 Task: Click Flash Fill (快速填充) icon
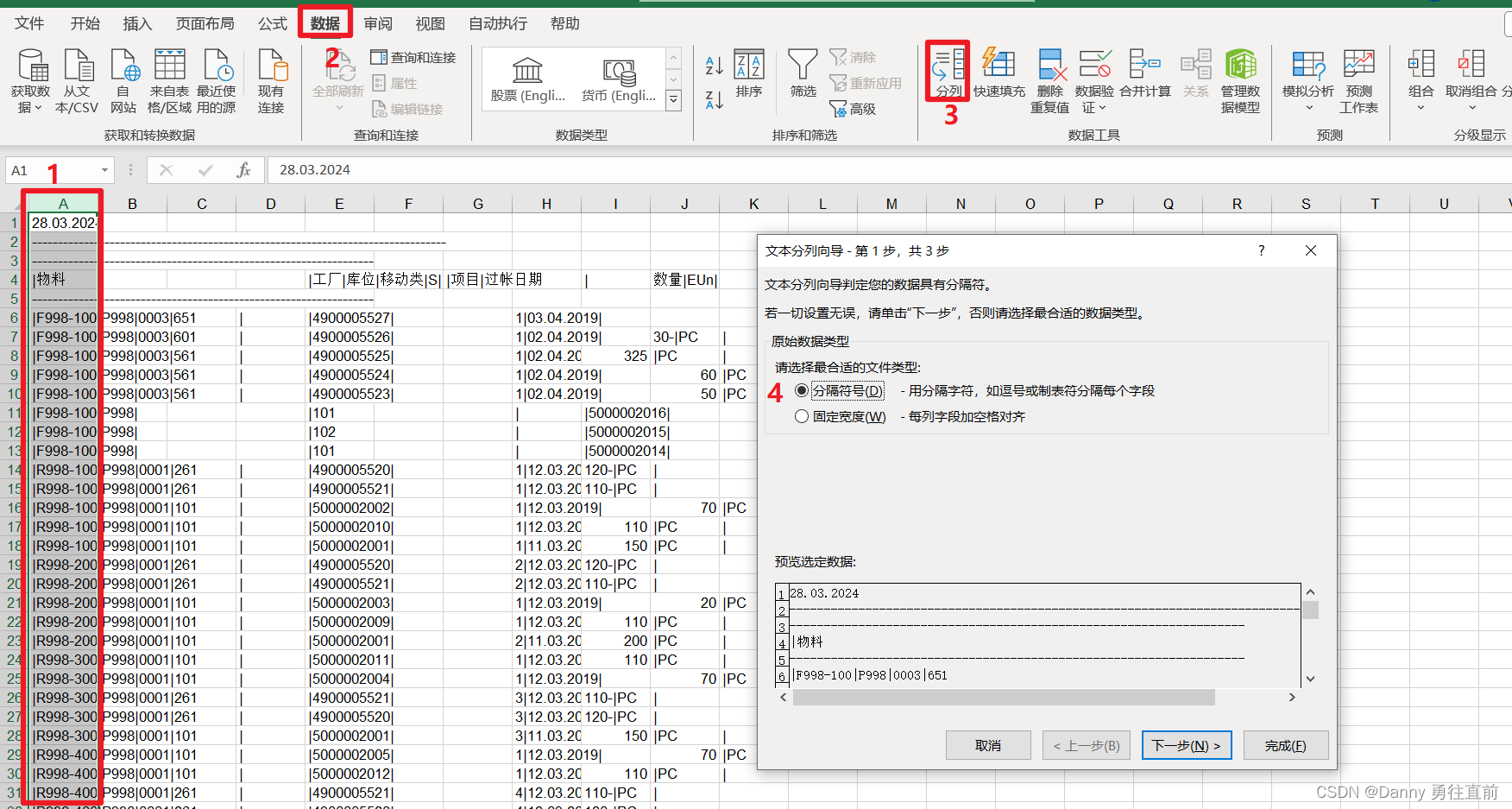click(999, 64)
